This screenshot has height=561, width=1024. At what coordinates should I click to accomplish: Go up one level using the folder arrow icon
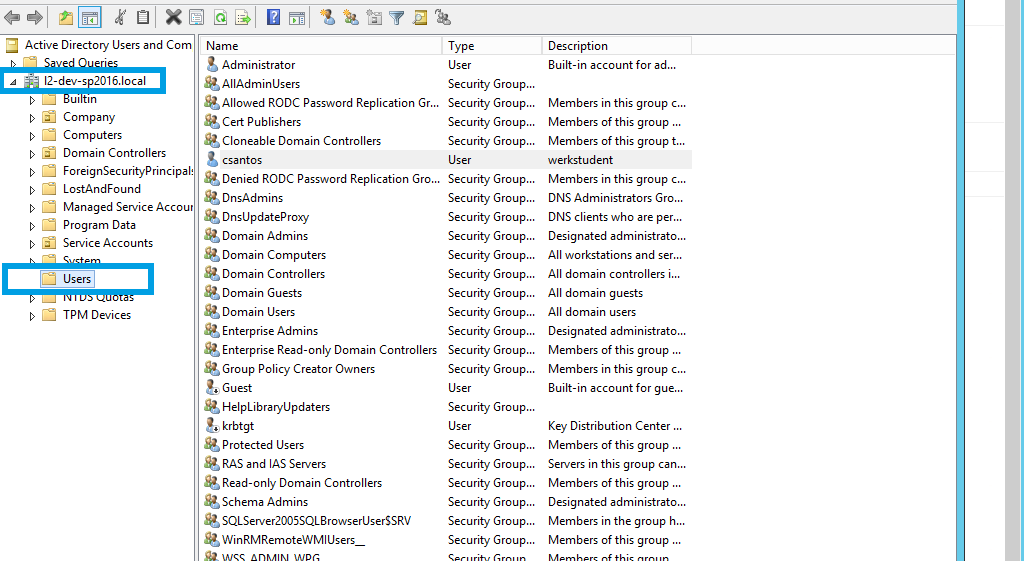tap(66, 17)
